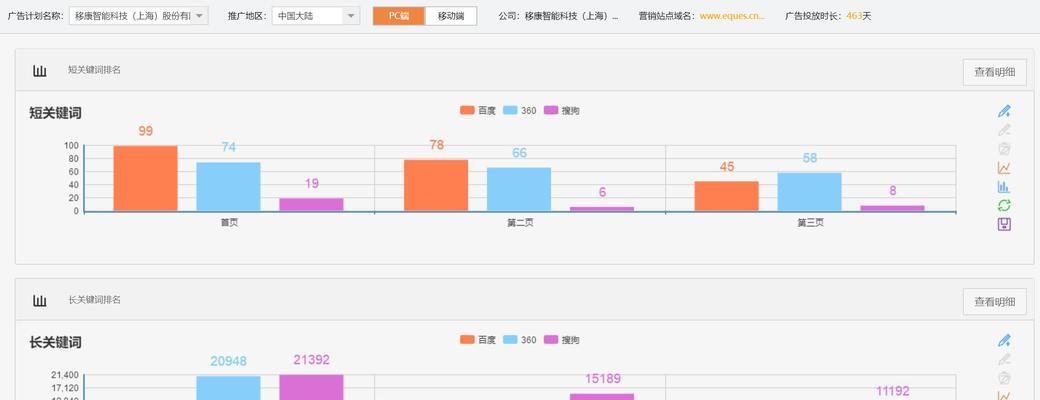Viewport: 1040px width, 400px height.
Task: Toggle 搜狗 legend in 长关键词 chart
Action: 562,340
